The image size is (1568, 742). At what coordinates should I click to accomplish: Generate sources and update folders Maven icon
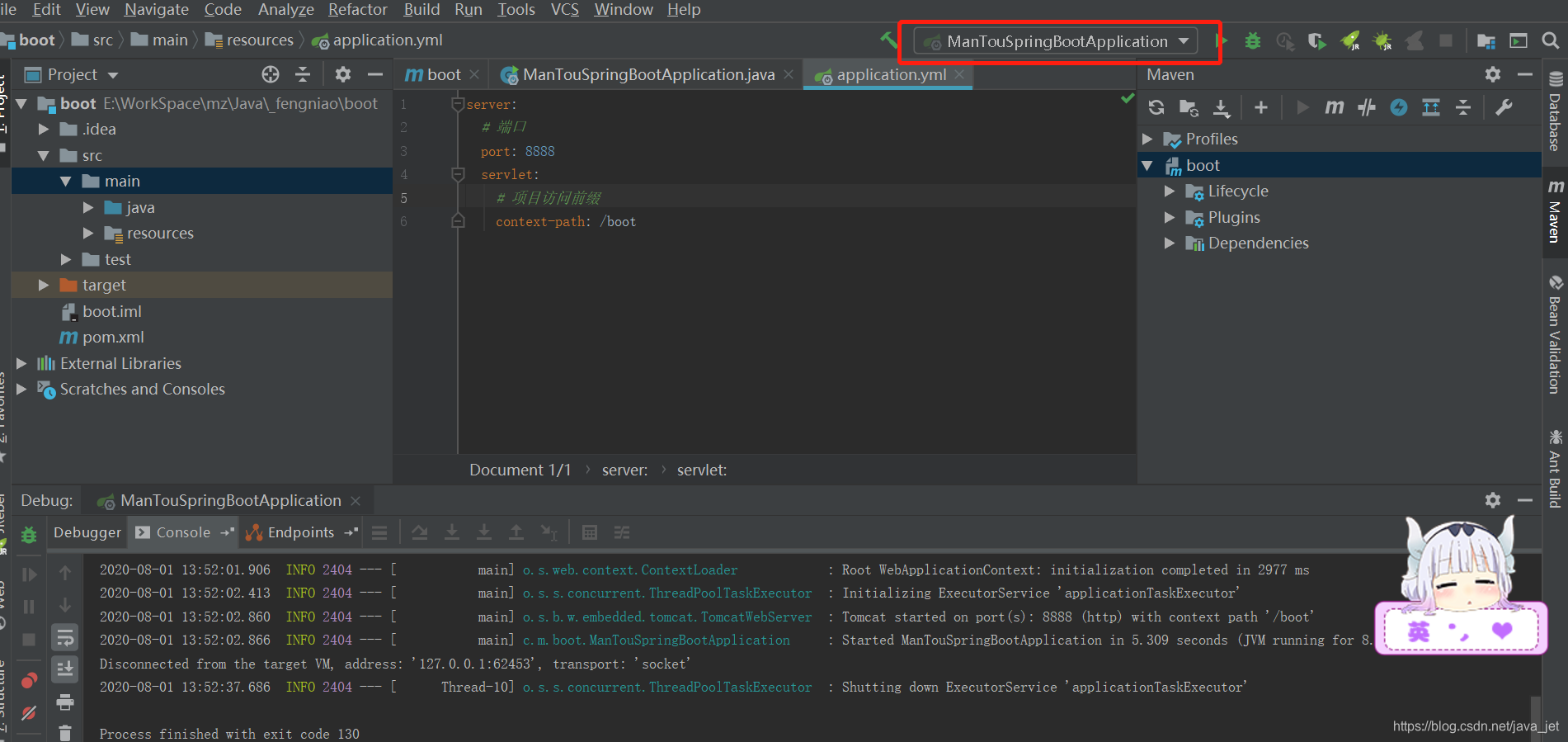pyautogui.click(x=1189, y=107)
